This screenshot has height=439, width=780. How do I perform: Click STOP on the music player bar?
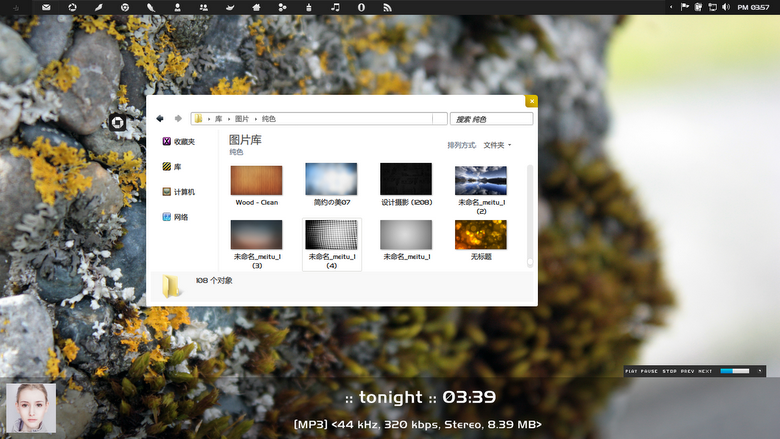[670, 371]
